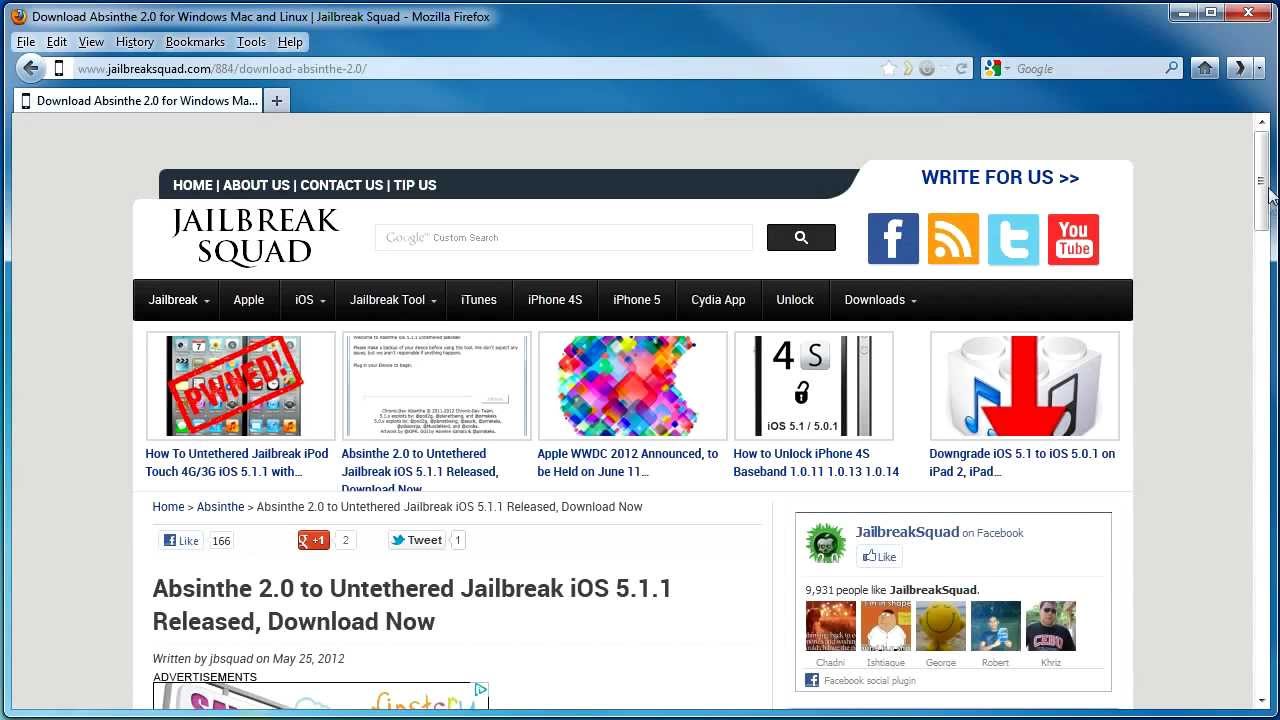Screen dimensions: 1280x720
Task: Click the Tweet button
Action: click(x=416, y=540)
